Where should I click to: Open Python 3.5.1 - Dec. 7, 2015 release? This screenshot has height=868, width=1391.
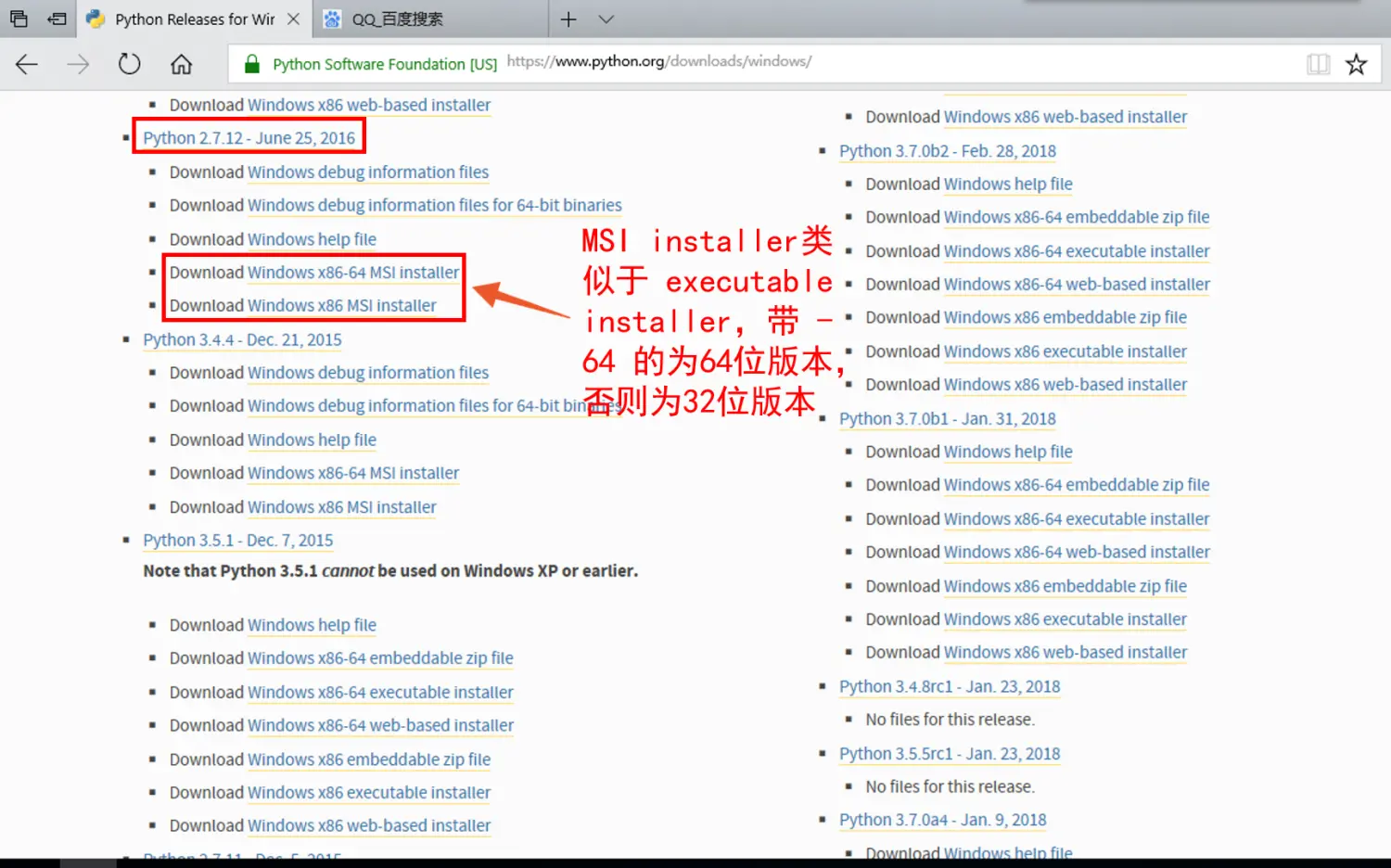238,541
